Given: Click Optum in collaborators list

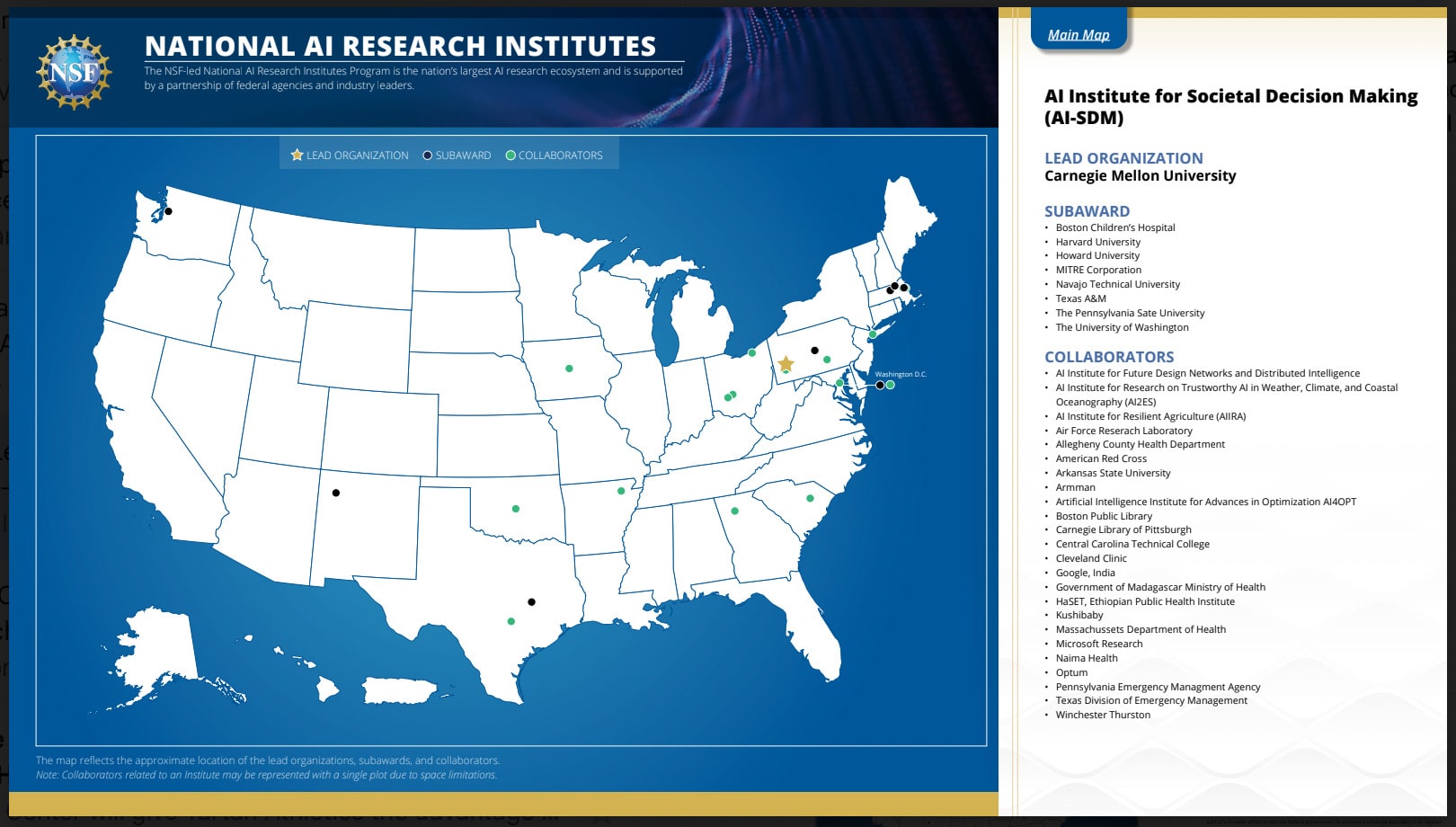Looking at the screenshot, I should pyautogui.click(x=1071, y=672).
